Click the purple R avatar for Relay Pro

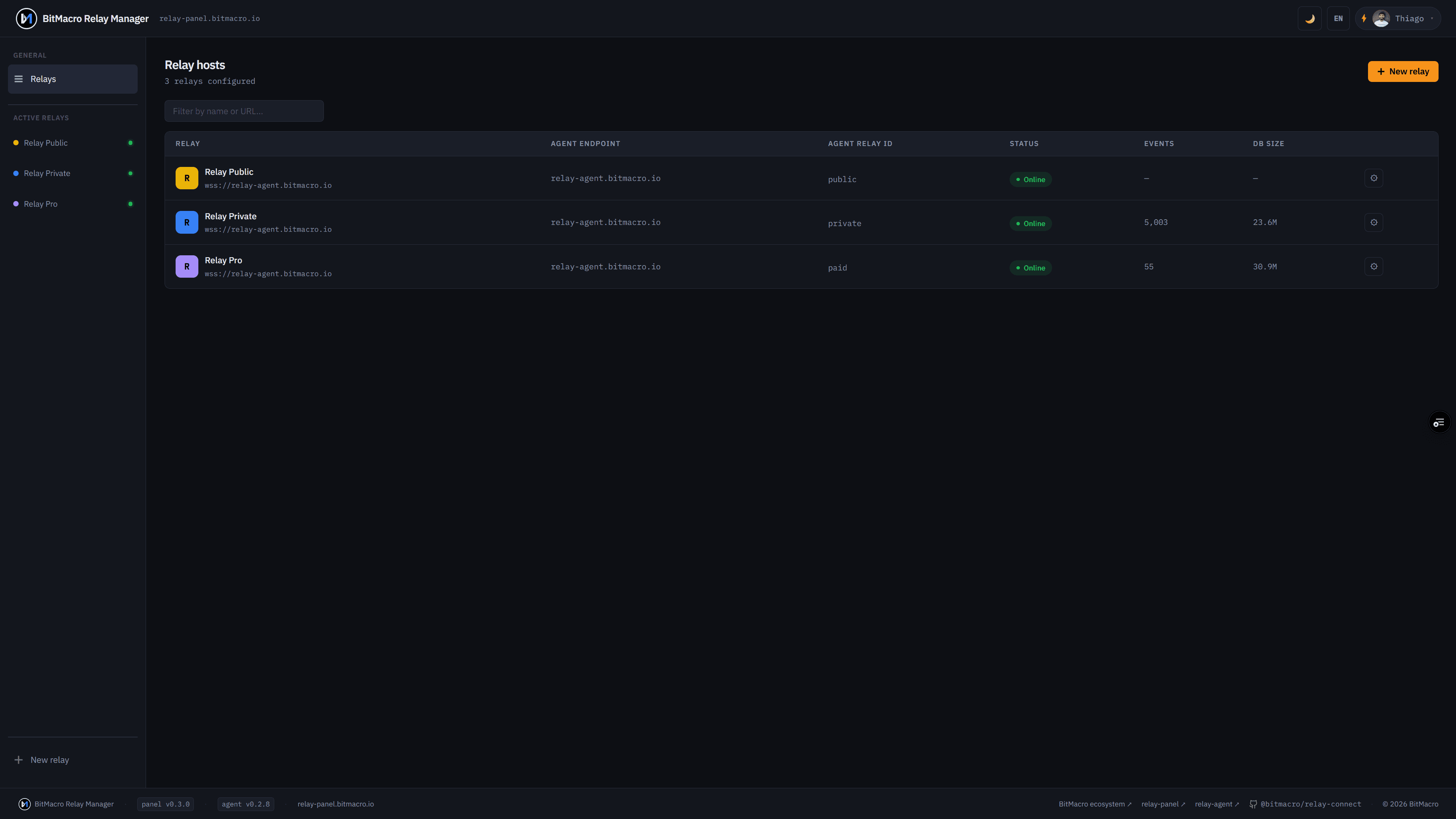tap(187, 266)
